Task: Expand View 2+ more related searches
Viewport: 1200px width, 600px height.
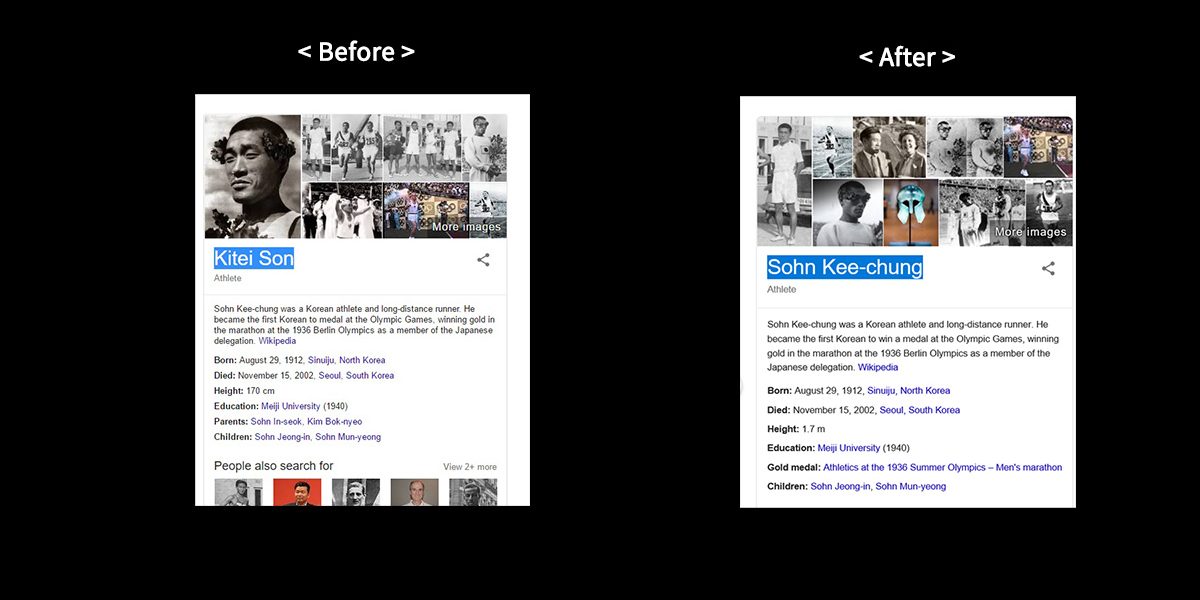Action: point(469,467)
